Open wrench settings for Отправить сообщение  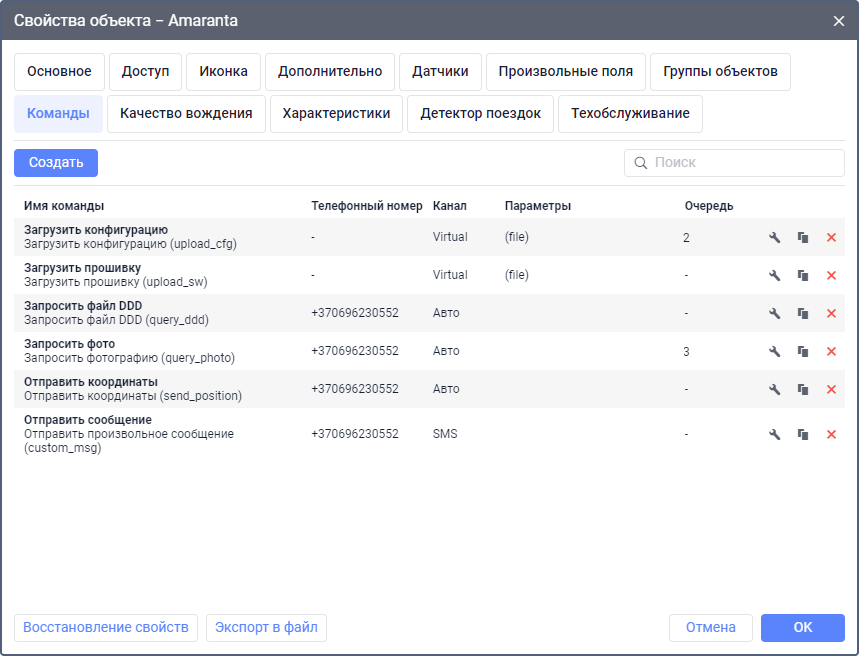pyautogui.click(x=774, y=434)
